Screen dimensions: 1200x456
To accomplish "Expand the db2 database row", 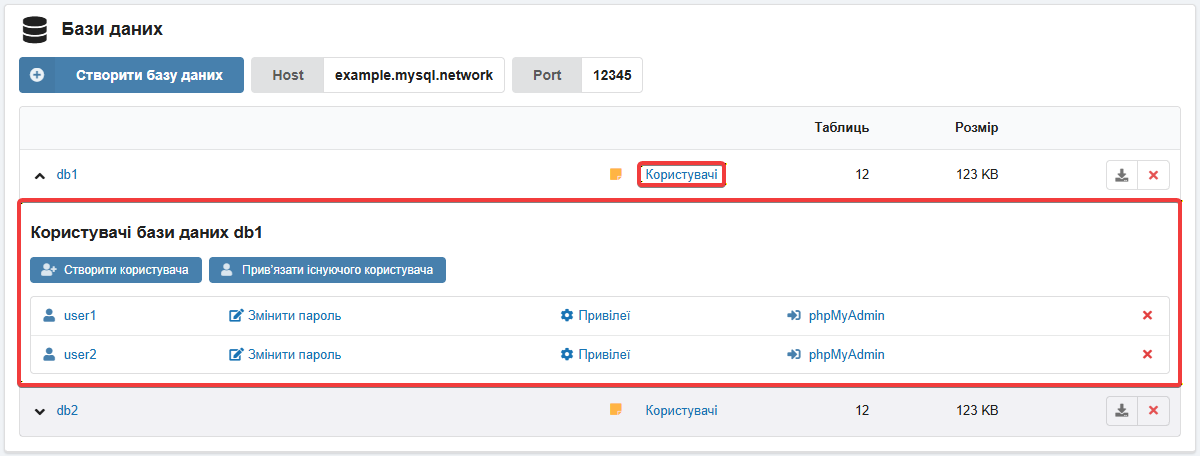I will tap(40, 411).
